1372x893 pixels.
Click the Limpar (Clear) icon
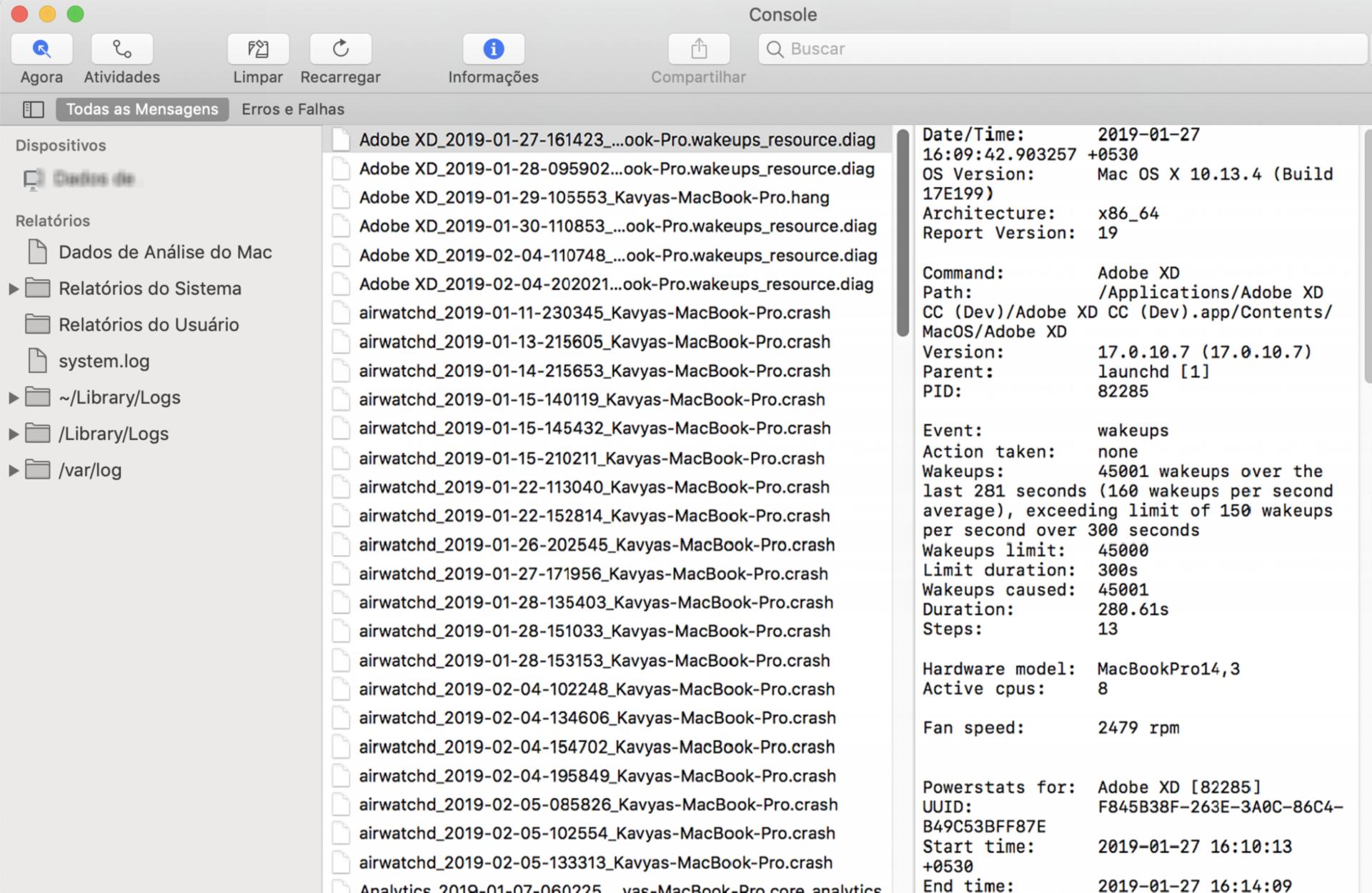pos(258,49)
